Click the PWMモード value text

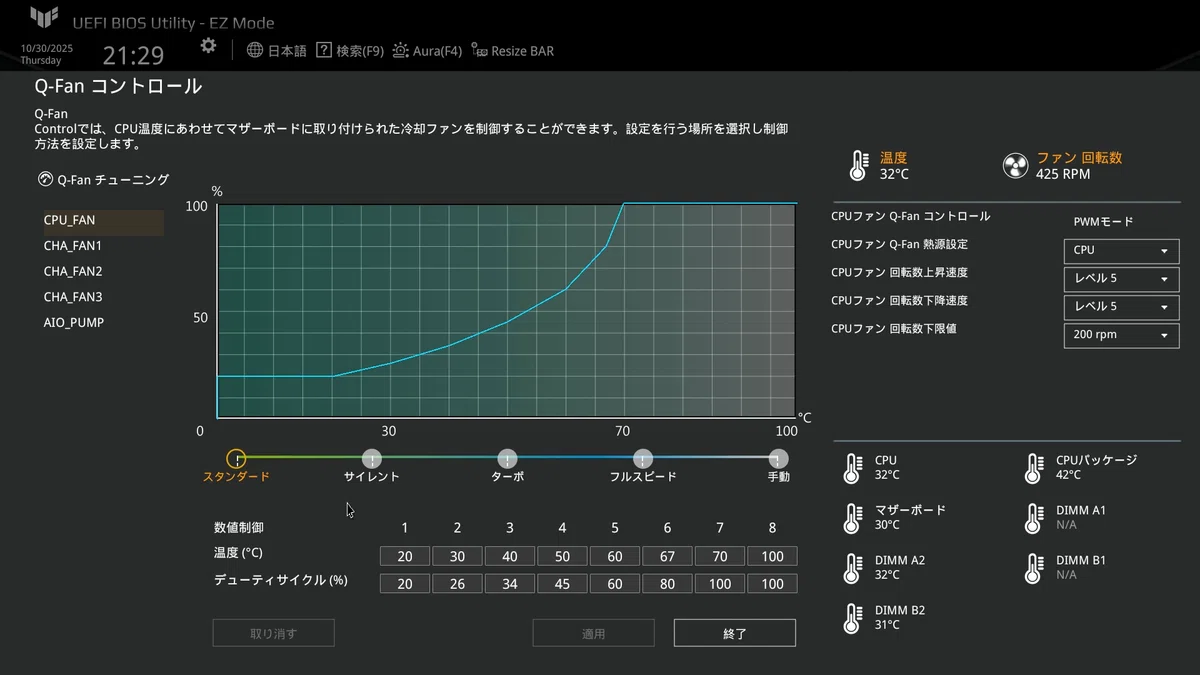(1104, 222)
